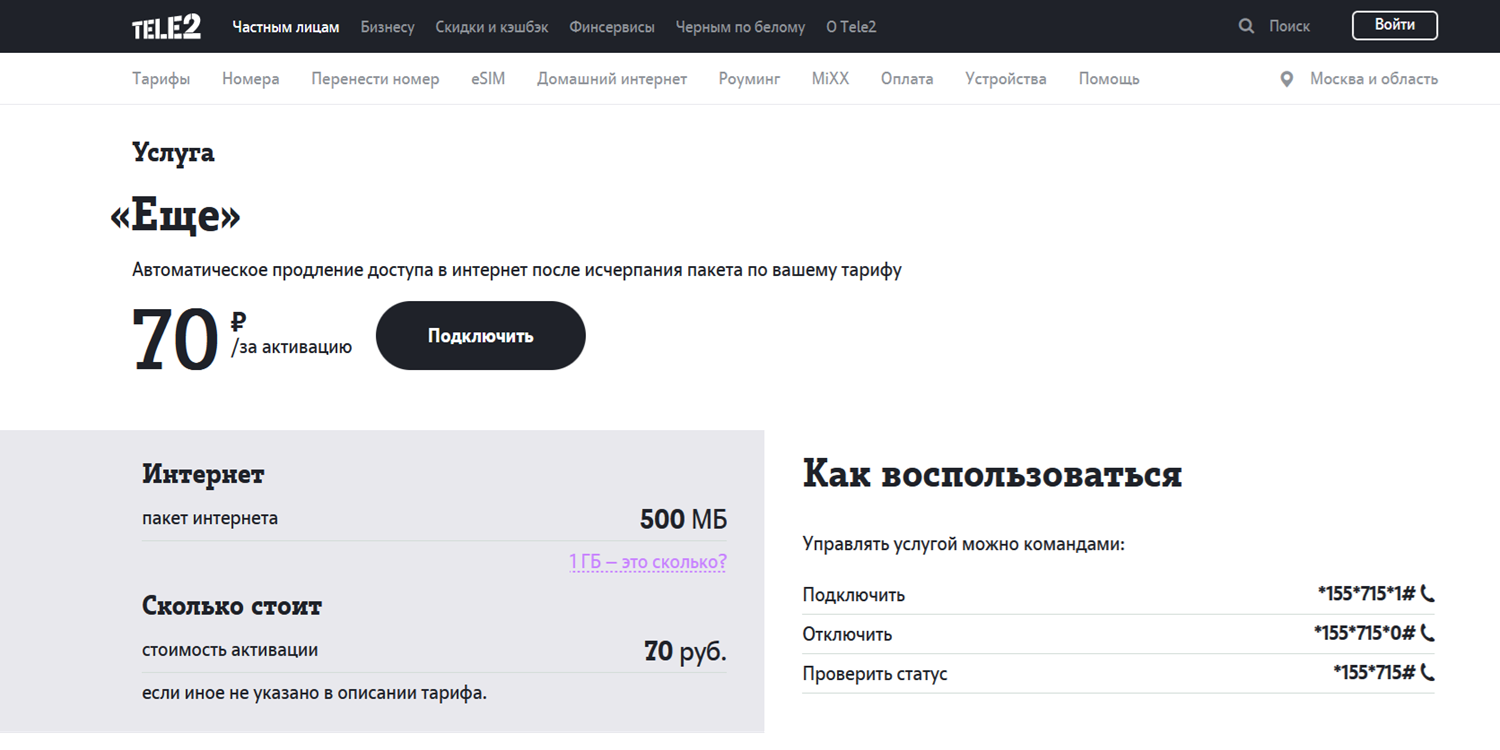
Task: Open the Тарифы menu item
Action: click(161, 79)
